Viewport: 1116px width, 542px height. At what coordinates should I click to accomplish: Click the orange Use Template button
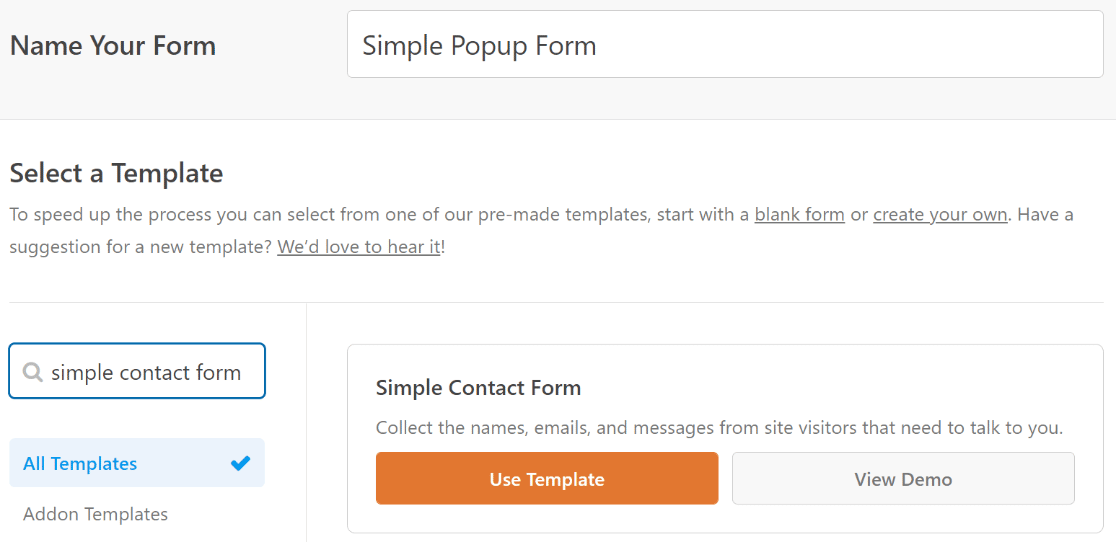pos(547,479)
